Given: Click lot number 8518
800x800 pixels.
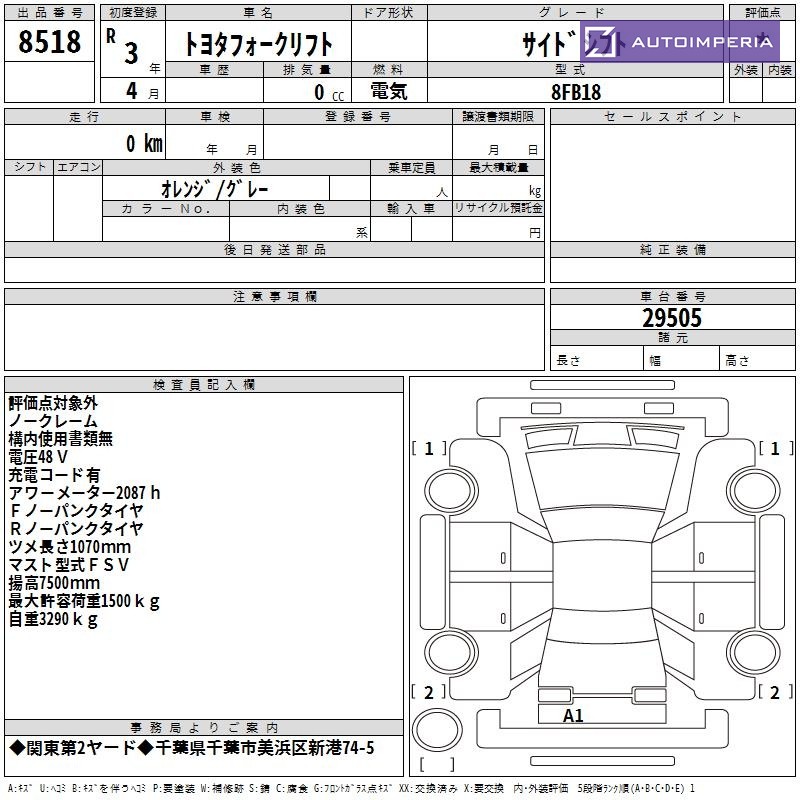Looking at the screenshot, I should (49, 42).
